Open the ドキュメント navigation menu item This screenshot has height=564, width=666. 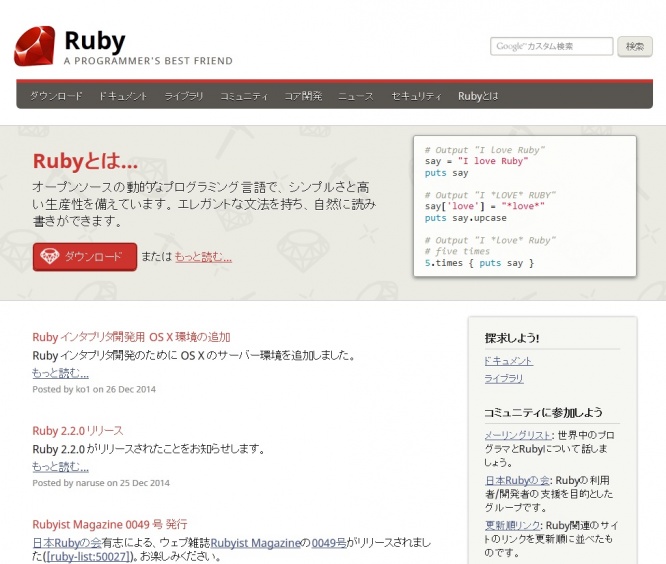pyautogui.click(x=123, y=96)
